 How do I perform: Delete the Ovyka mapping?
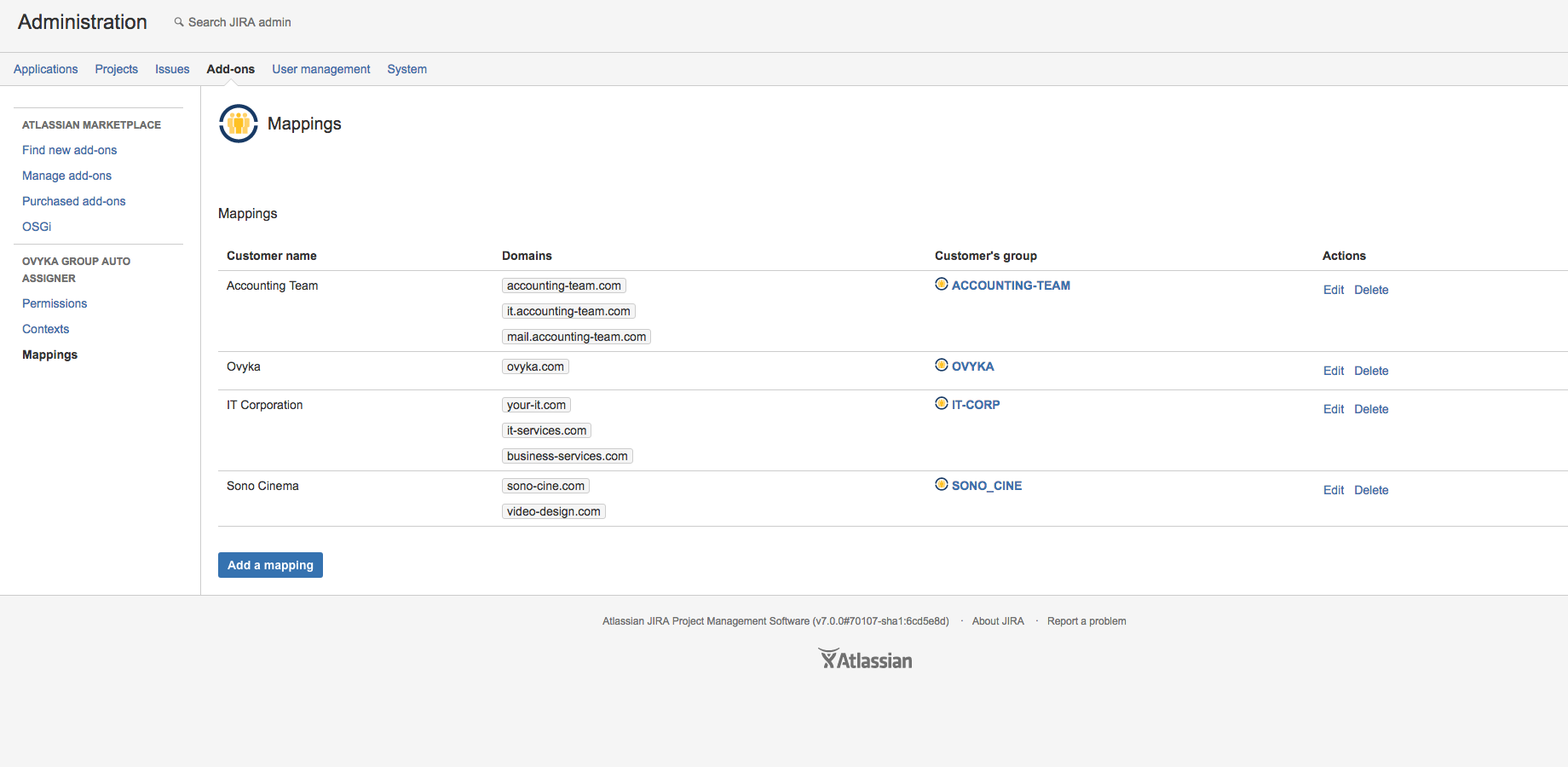[x=1371, y=371]
